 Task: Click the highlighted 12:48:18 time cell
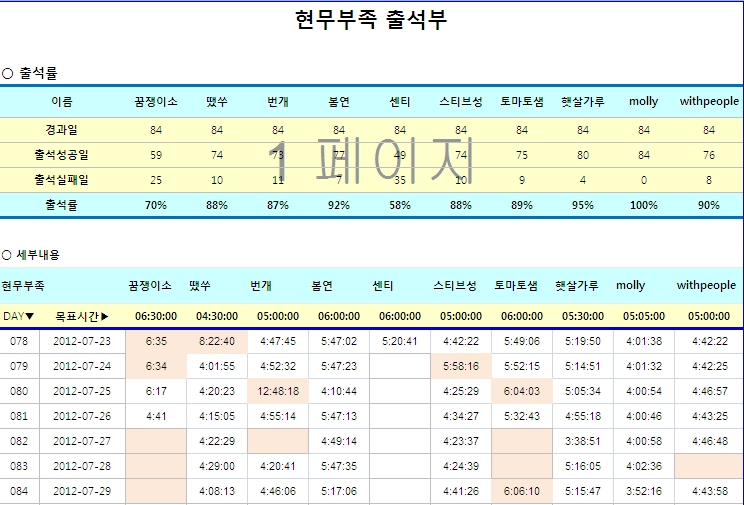coord(278,391)
